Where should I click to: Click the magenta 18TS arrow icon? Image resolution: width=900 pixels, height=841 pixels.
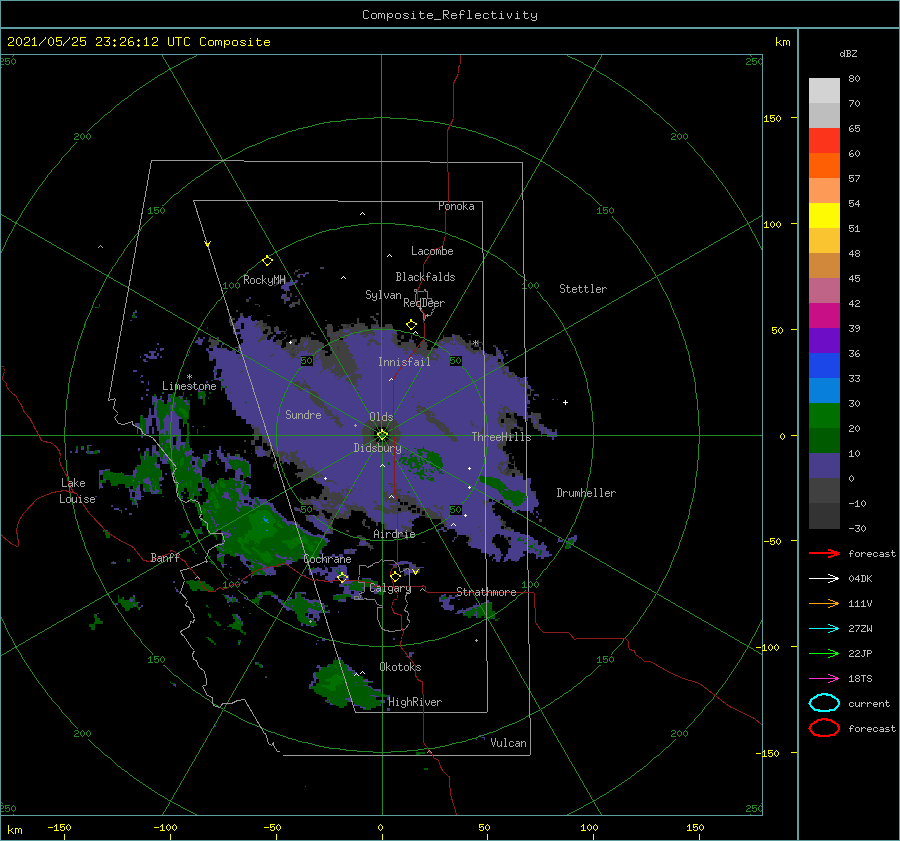[824, 679]
